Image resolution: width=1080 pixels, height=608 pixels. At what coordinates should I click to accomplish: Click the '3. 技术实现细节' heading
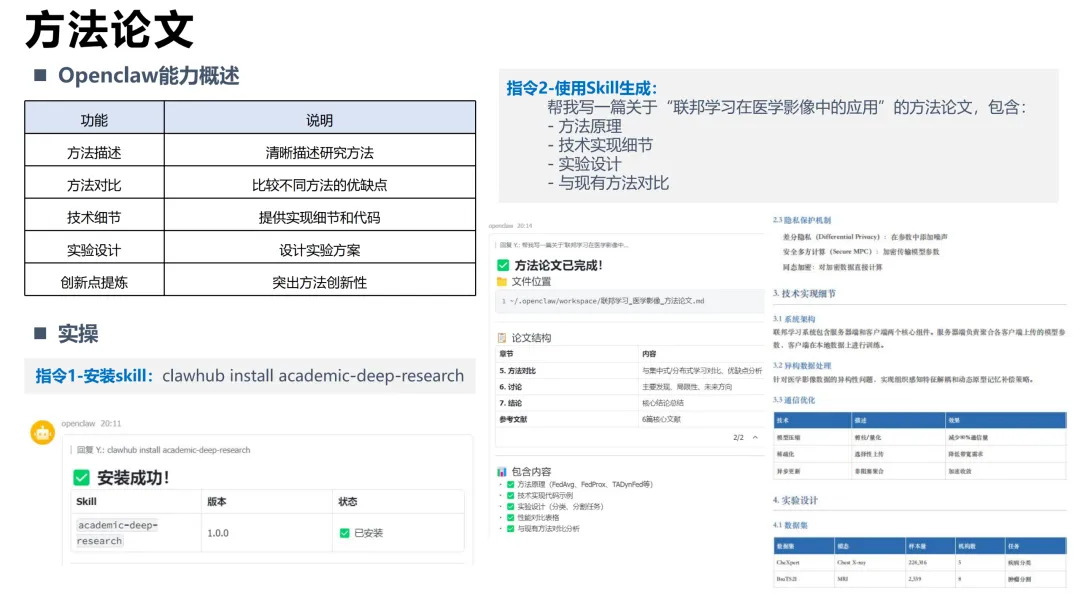coord(804,293)
